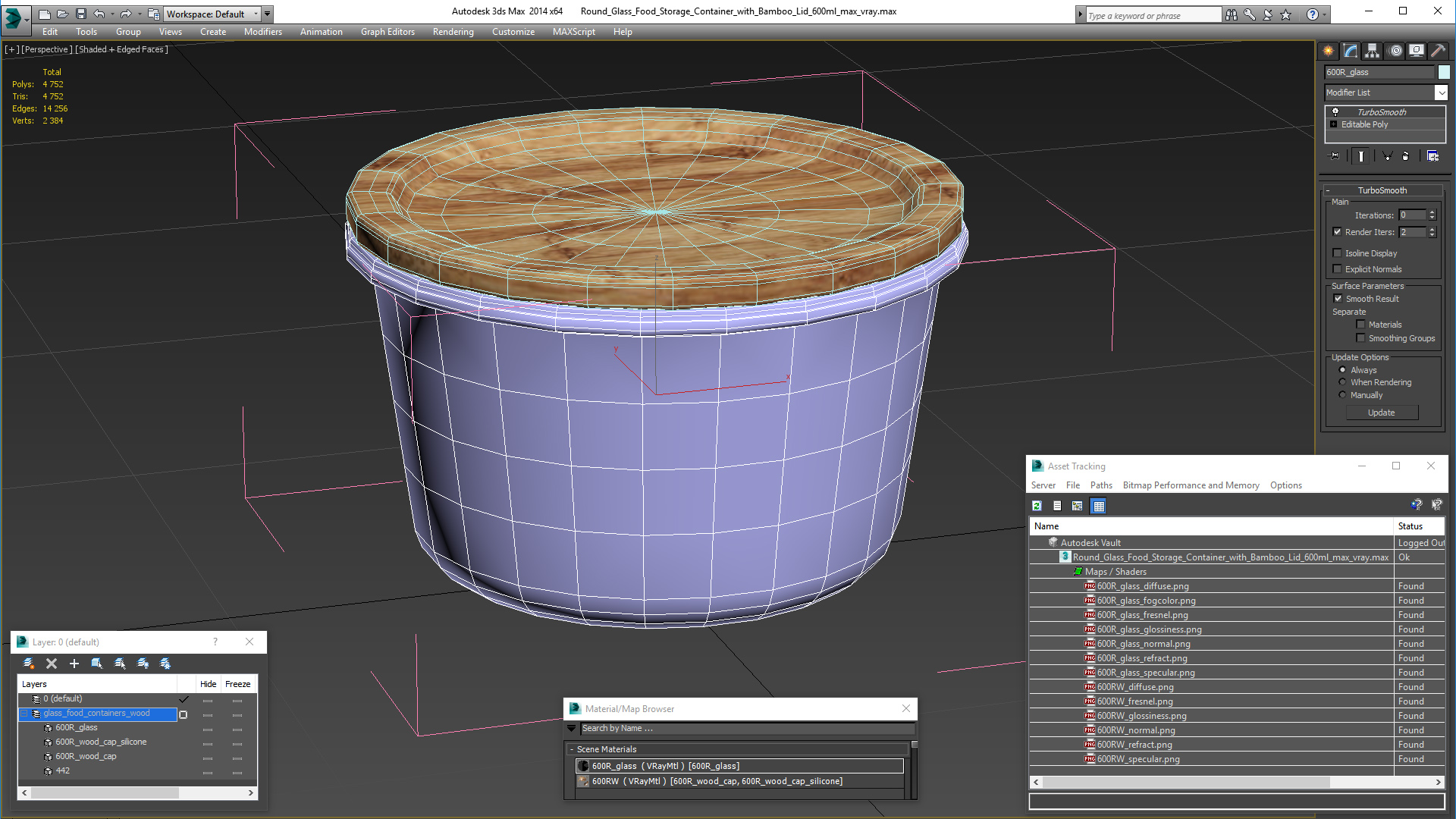This screenshot has width=1456, height=819.
Task: Open the Rendering menu
Action: pos(453,32)
